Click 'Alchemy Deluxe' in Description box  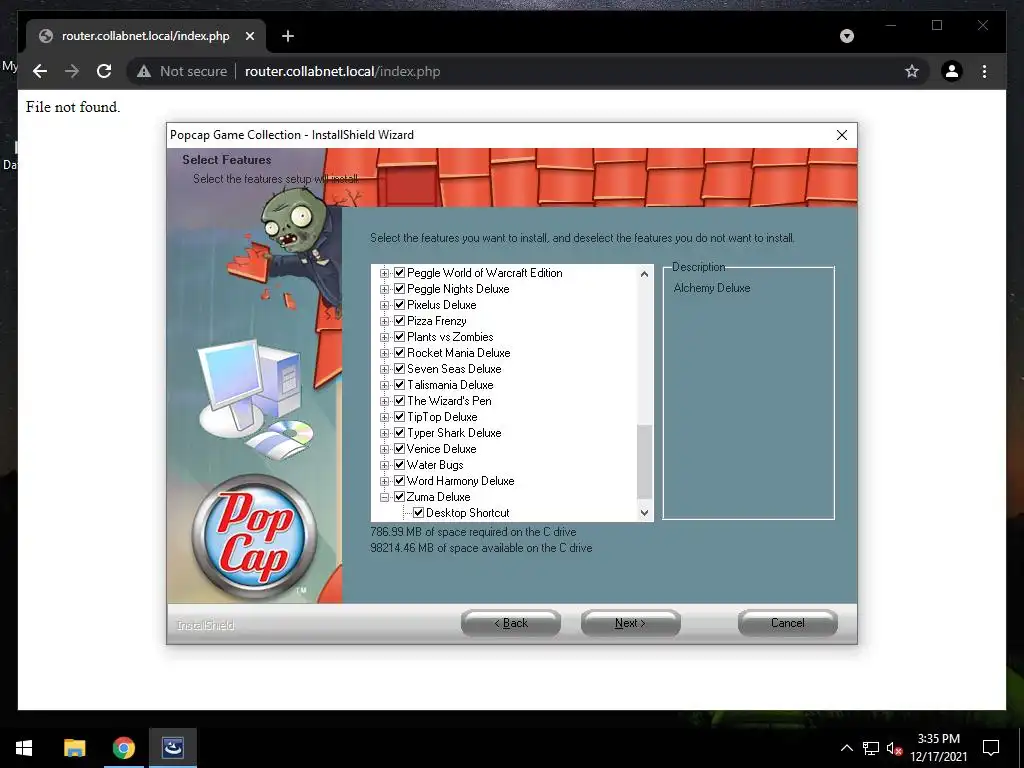(x=712, y=288)
